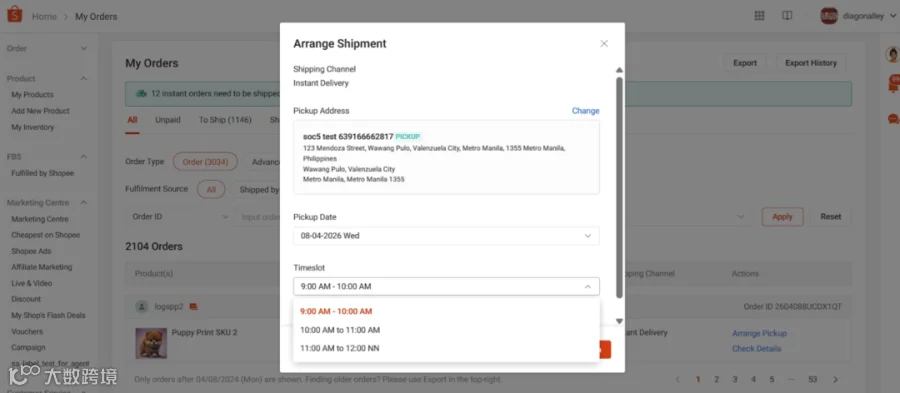Select 9:00 AM - 10:00 AM timeslot option

446,312
